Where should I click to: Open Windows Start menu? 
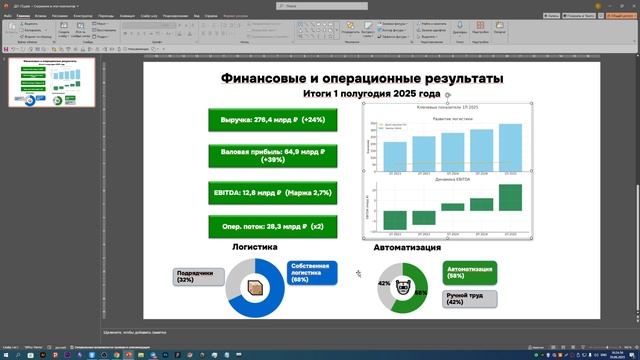click(6, 355)
